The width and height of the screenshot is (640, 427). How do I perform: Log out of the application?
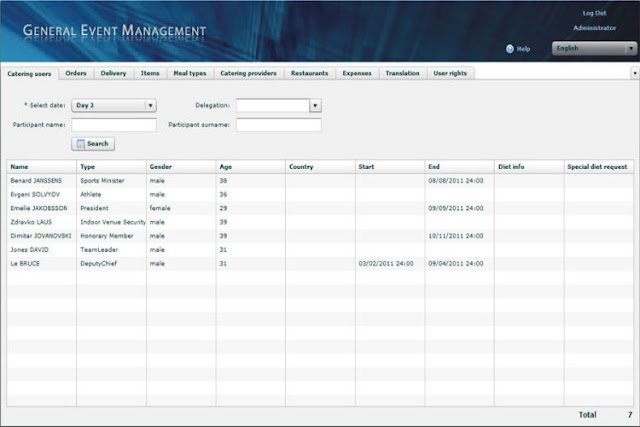click(x=594, y=13)
